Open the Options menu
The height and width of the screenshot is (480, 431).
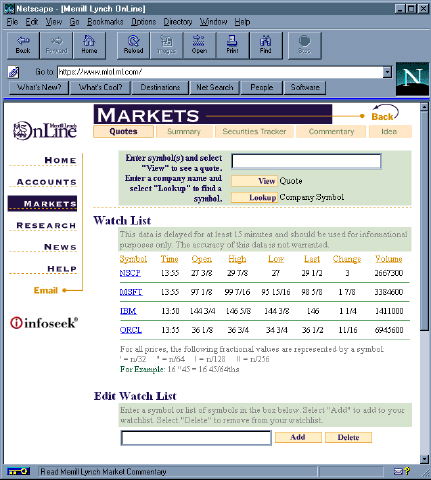pos(143,22)
